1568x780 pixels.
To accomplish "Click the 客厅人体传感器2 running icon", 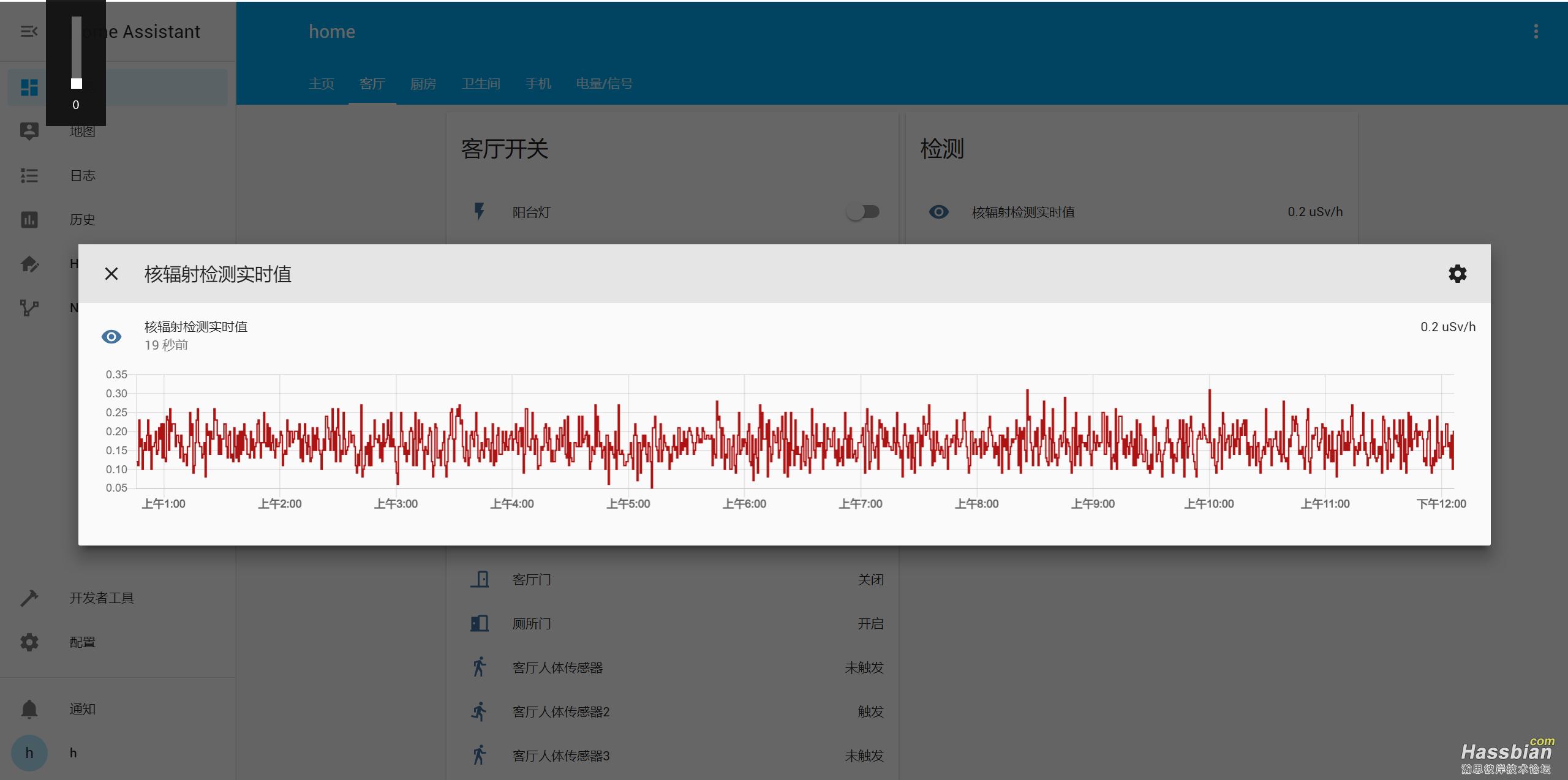I will (479, 711).
